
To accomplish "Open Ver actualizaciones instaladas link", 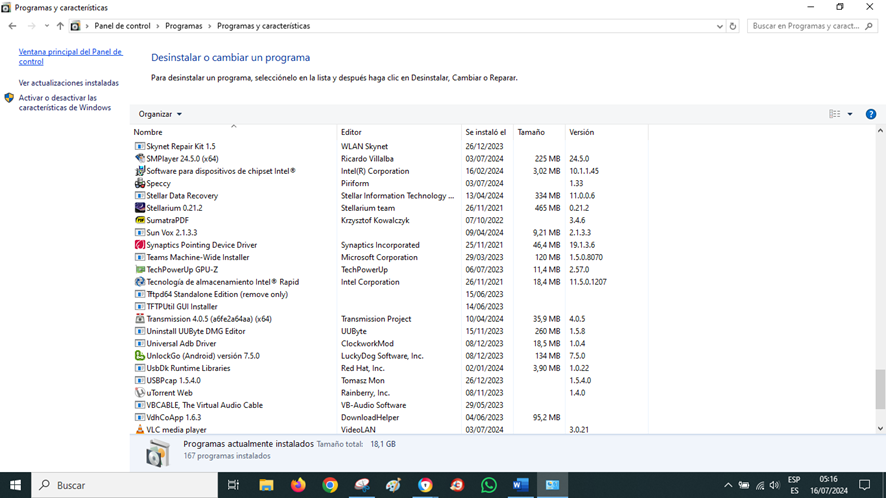I will 68,83.
